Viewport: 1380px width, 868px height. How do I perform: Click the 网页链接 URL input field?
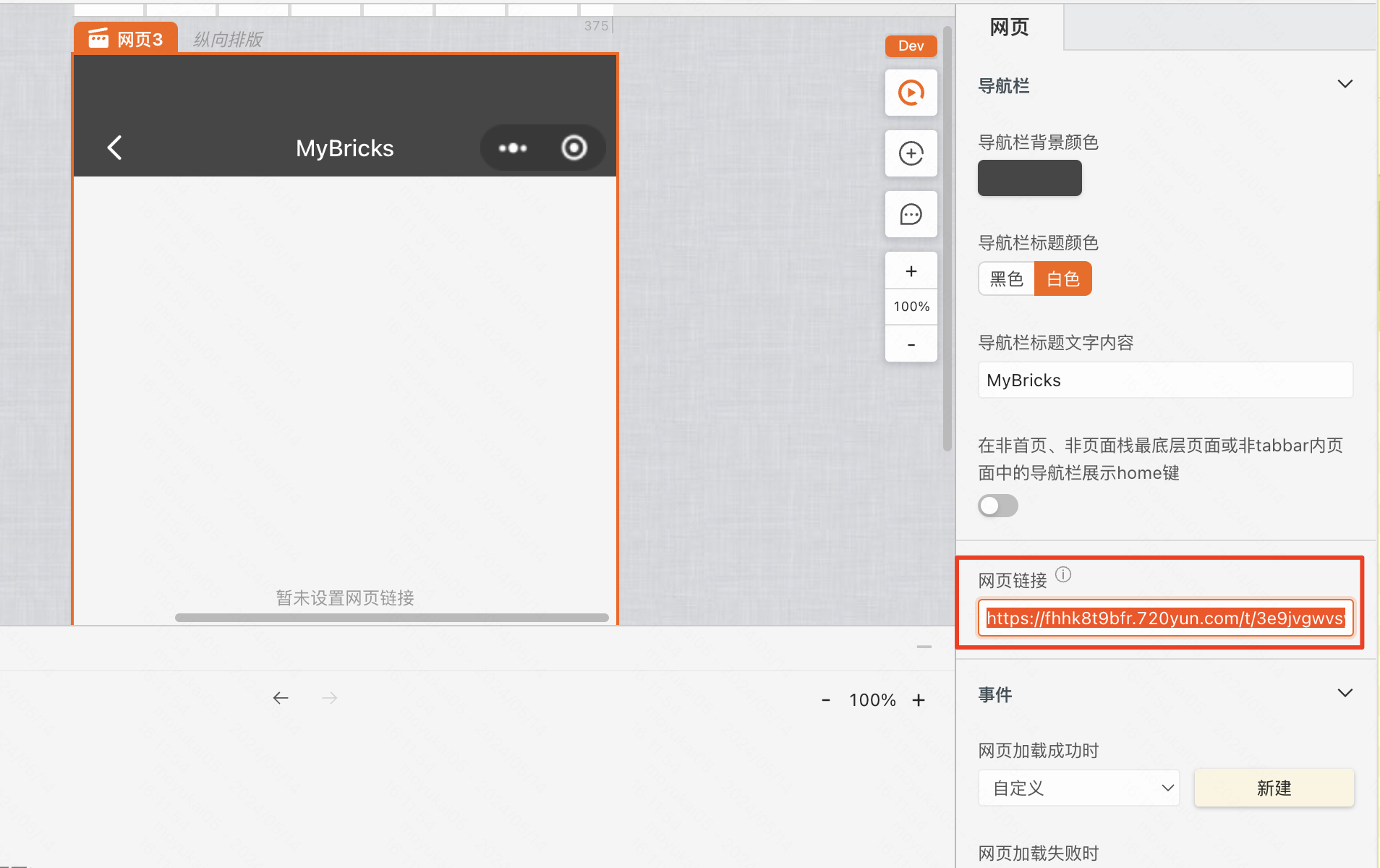1165,618
